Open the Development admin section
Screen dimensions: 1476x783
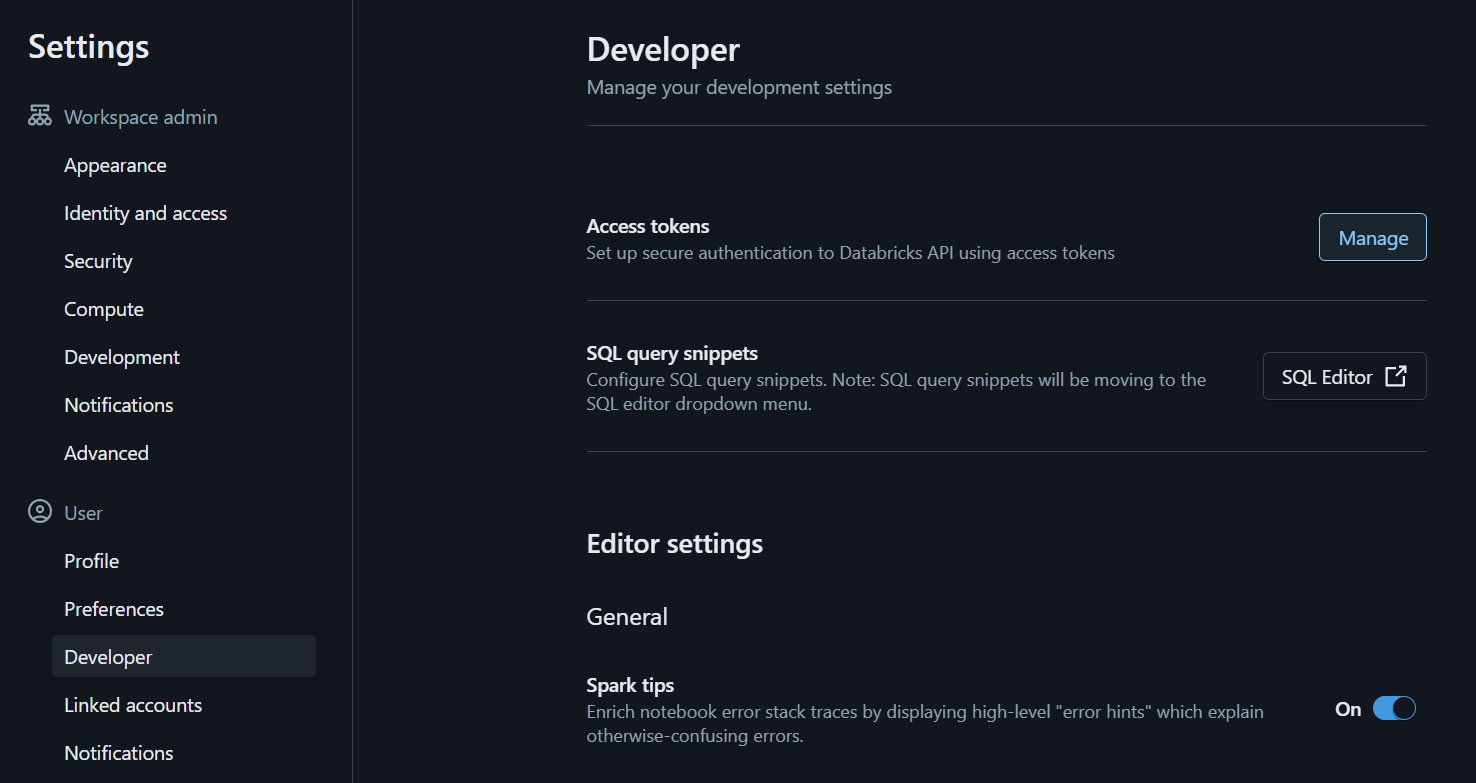(122, 357)
